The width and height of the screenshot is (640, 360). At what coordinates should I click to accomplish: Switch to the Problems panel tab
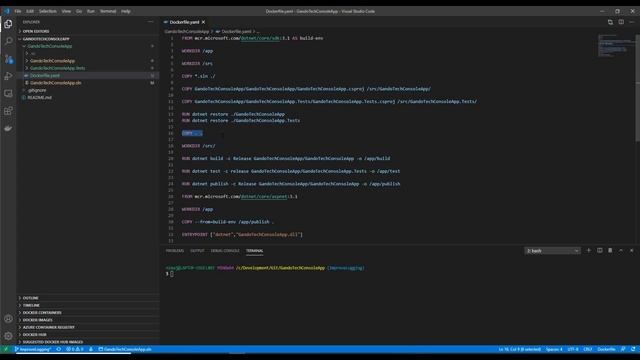click(x=175, y=251)
